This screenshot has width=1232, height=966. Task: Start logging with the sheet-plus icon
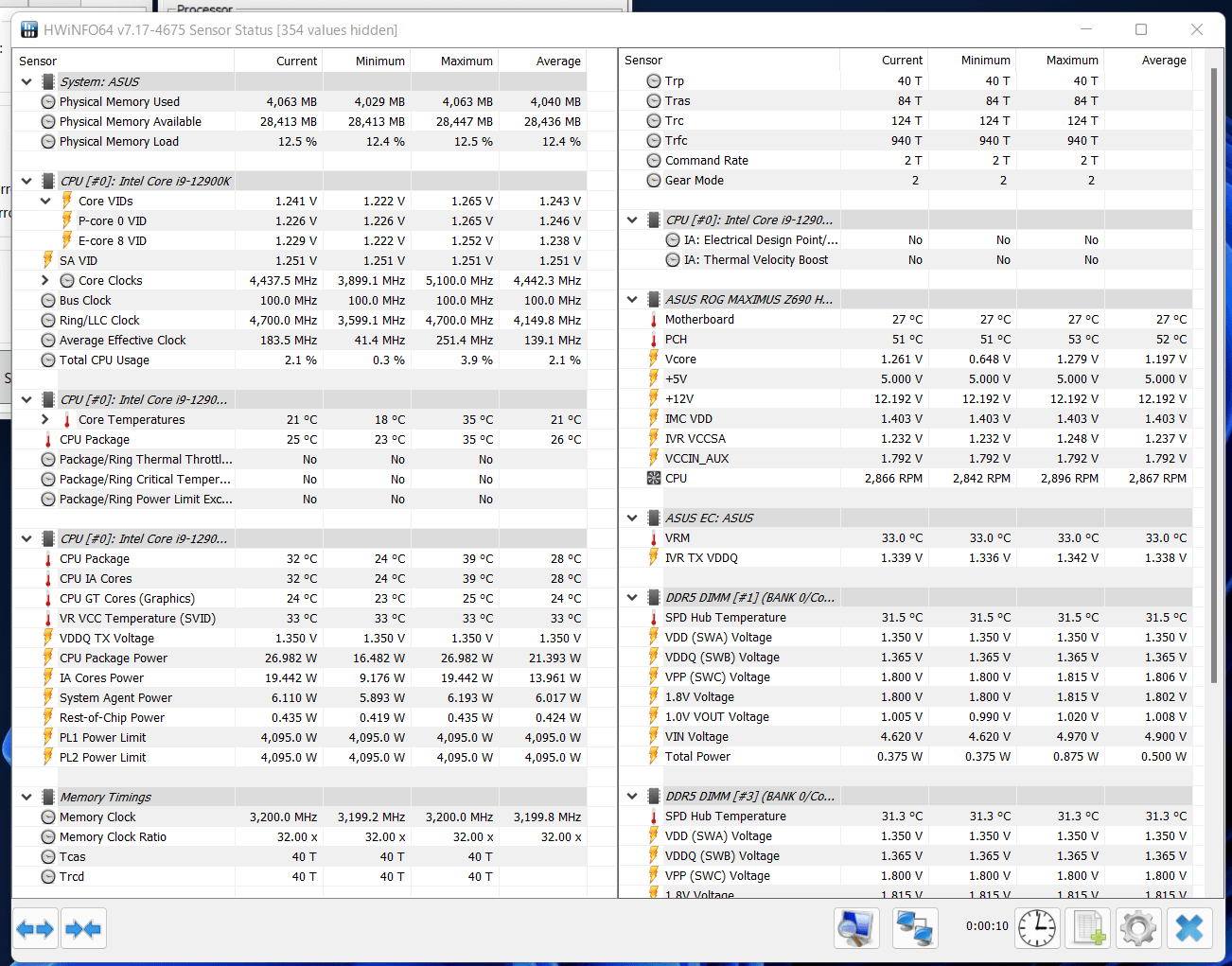1088,928
